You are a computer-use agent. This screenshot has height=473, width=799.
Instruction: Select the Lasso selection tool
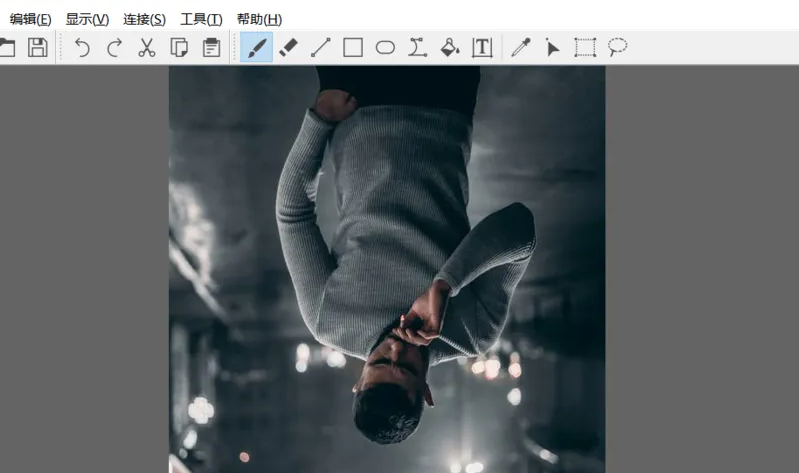click(x=618, y=47)
